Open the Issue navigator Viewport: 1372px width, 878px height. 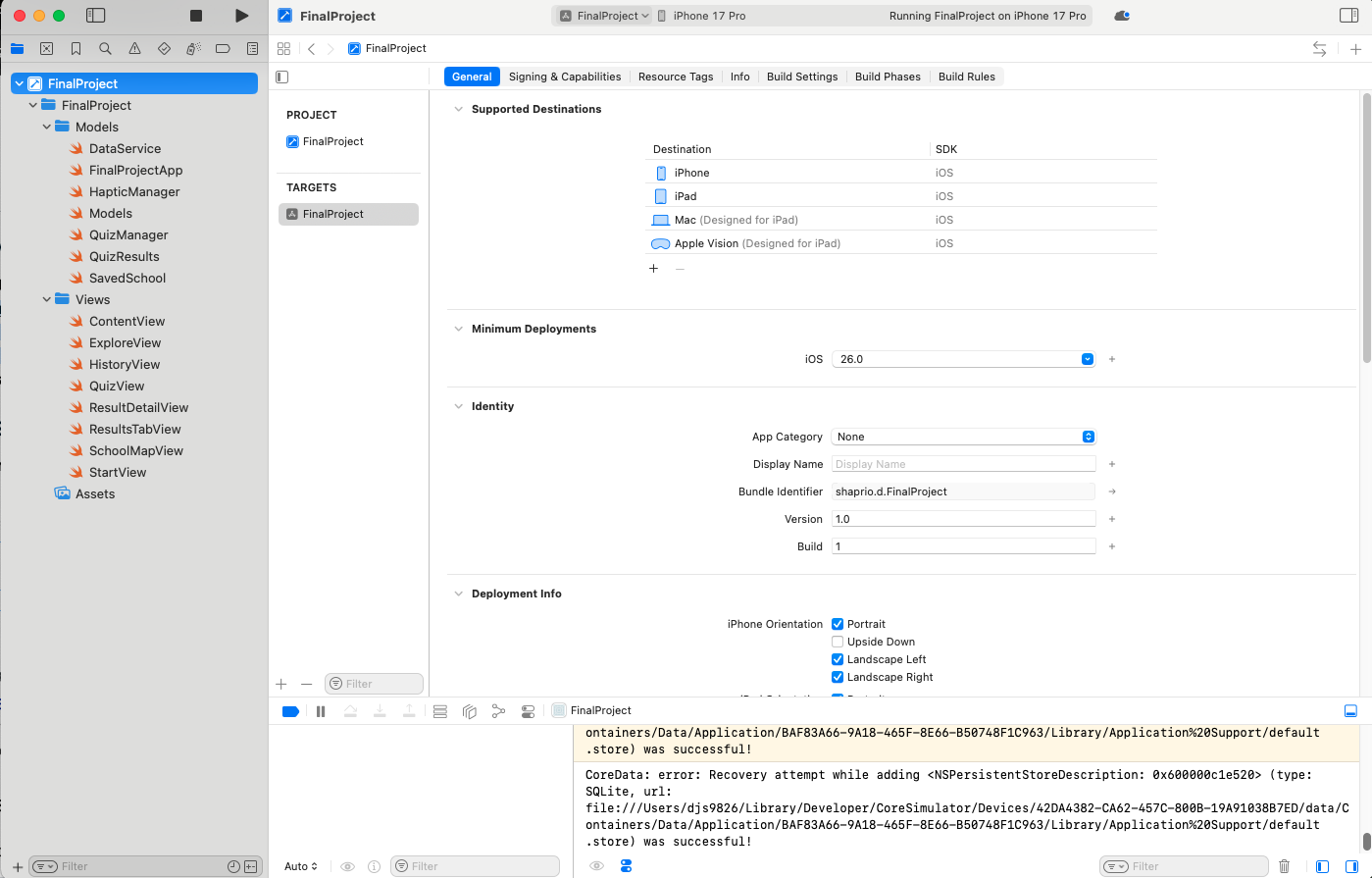[x=132, y=47]
